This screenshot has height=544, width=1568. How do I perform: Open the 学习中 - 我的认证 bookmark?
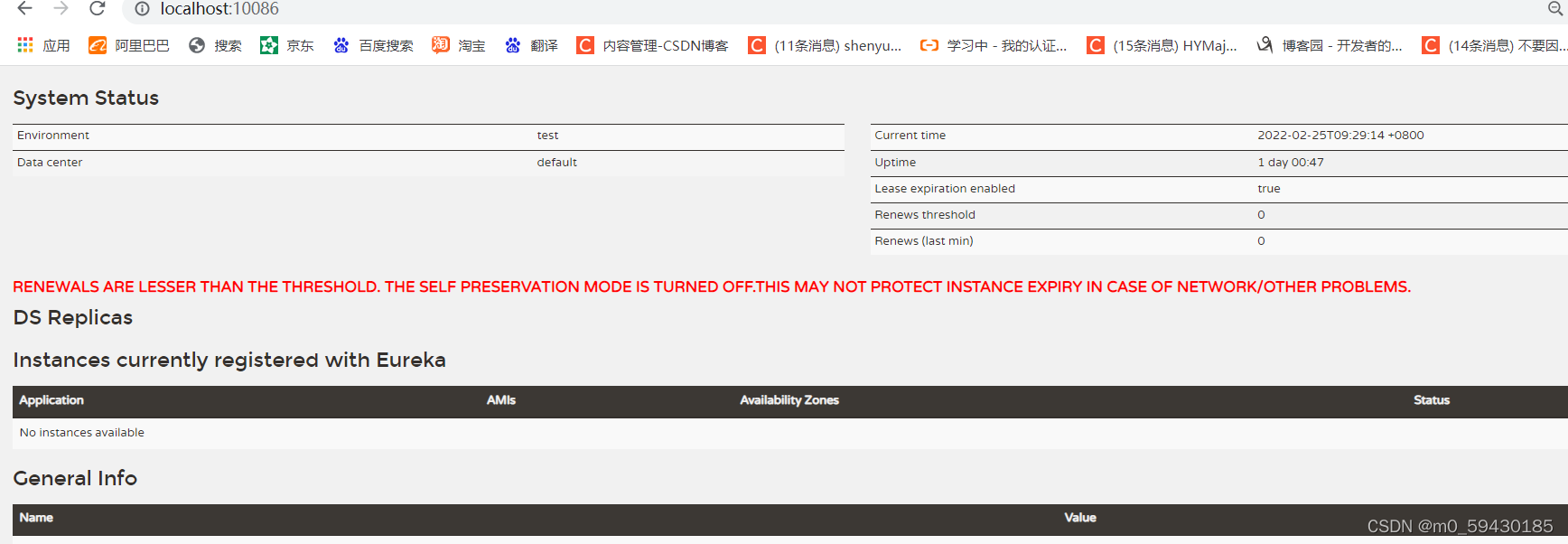[x=994, y=45]
